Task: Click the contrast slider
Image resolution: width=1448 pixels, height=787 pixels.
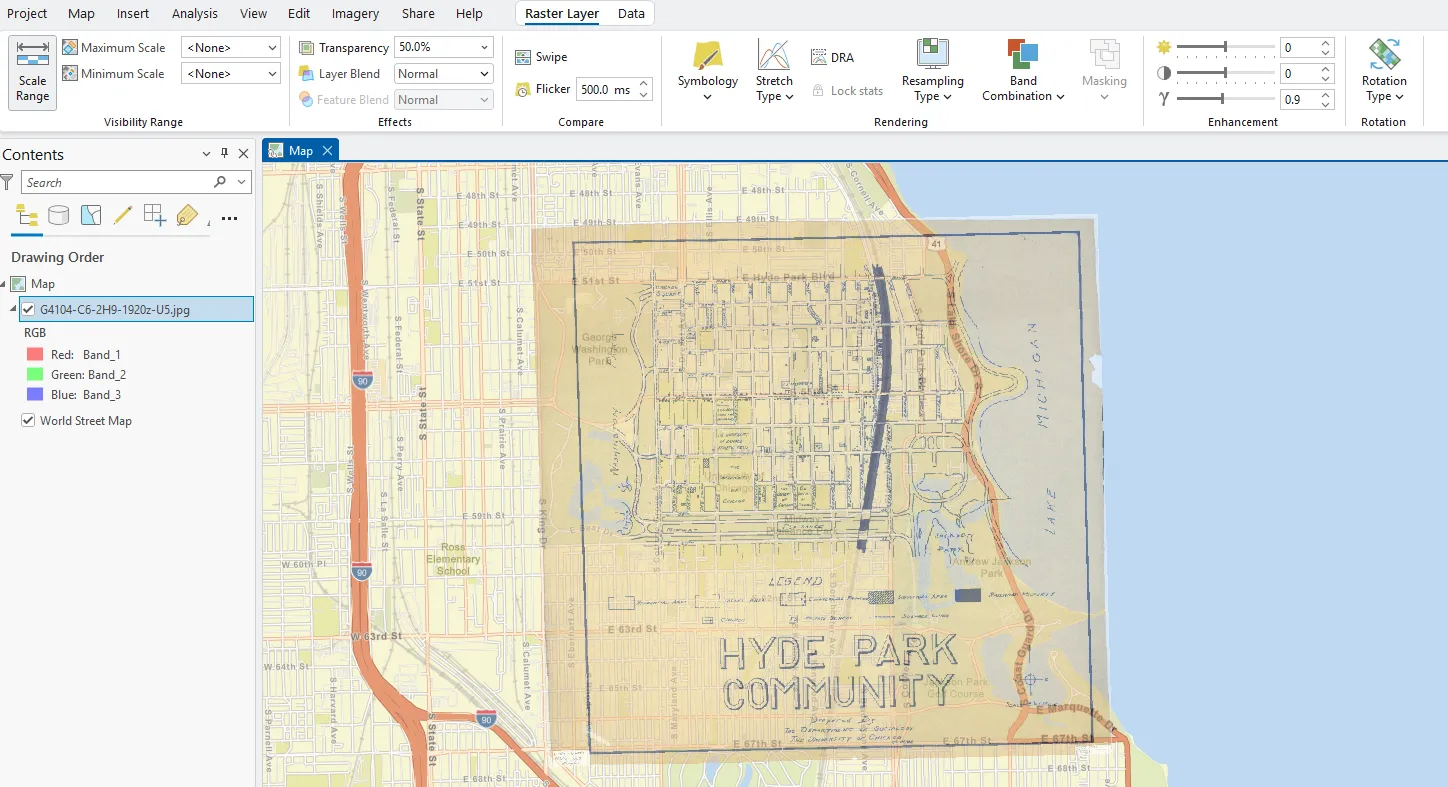Action: point(1225,73)
